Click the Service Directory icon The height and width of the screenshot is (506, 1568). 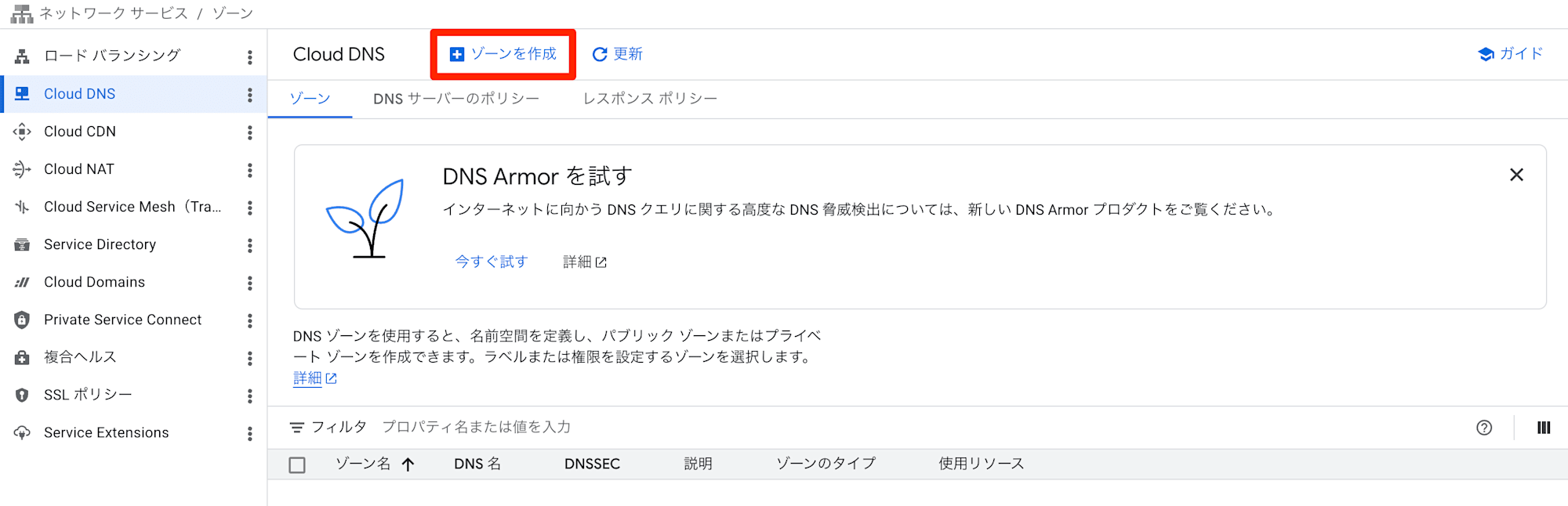click(x=22, y=244)
